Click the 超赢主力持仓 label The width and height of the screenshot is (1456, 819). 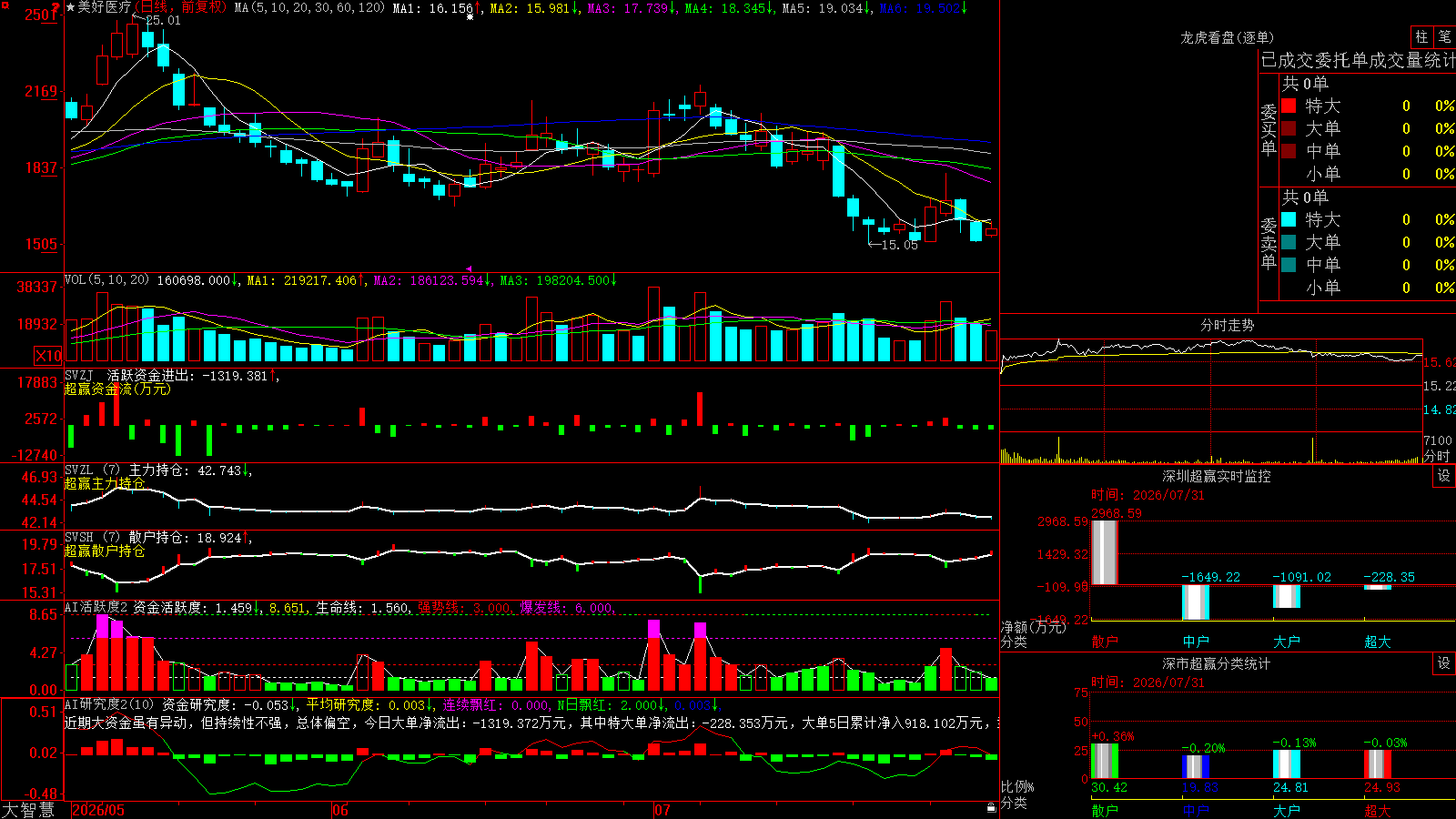click(x=105, y=483)
